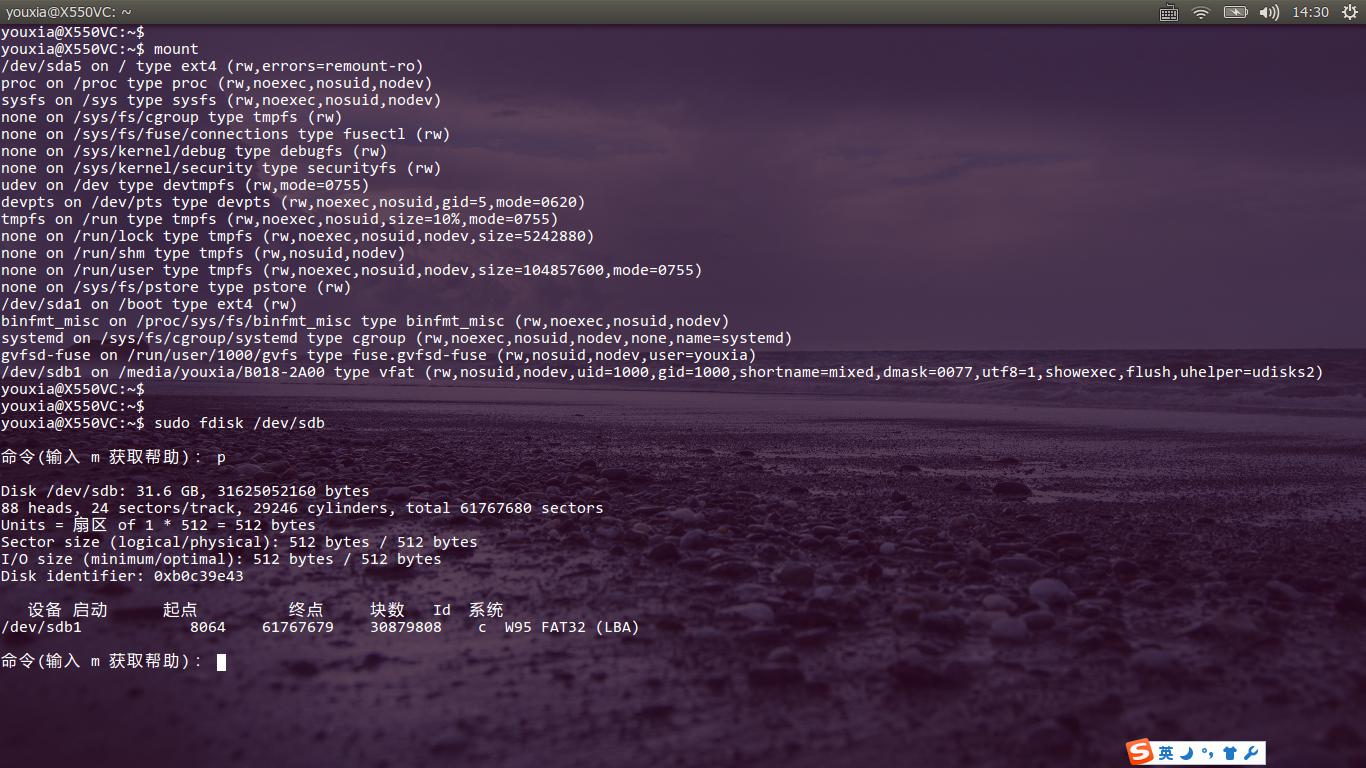Click the 'sudo fdisk /dev/sdb' command text
The width and height of the screenshot is (1366, 768).
(x=239, y=423)
